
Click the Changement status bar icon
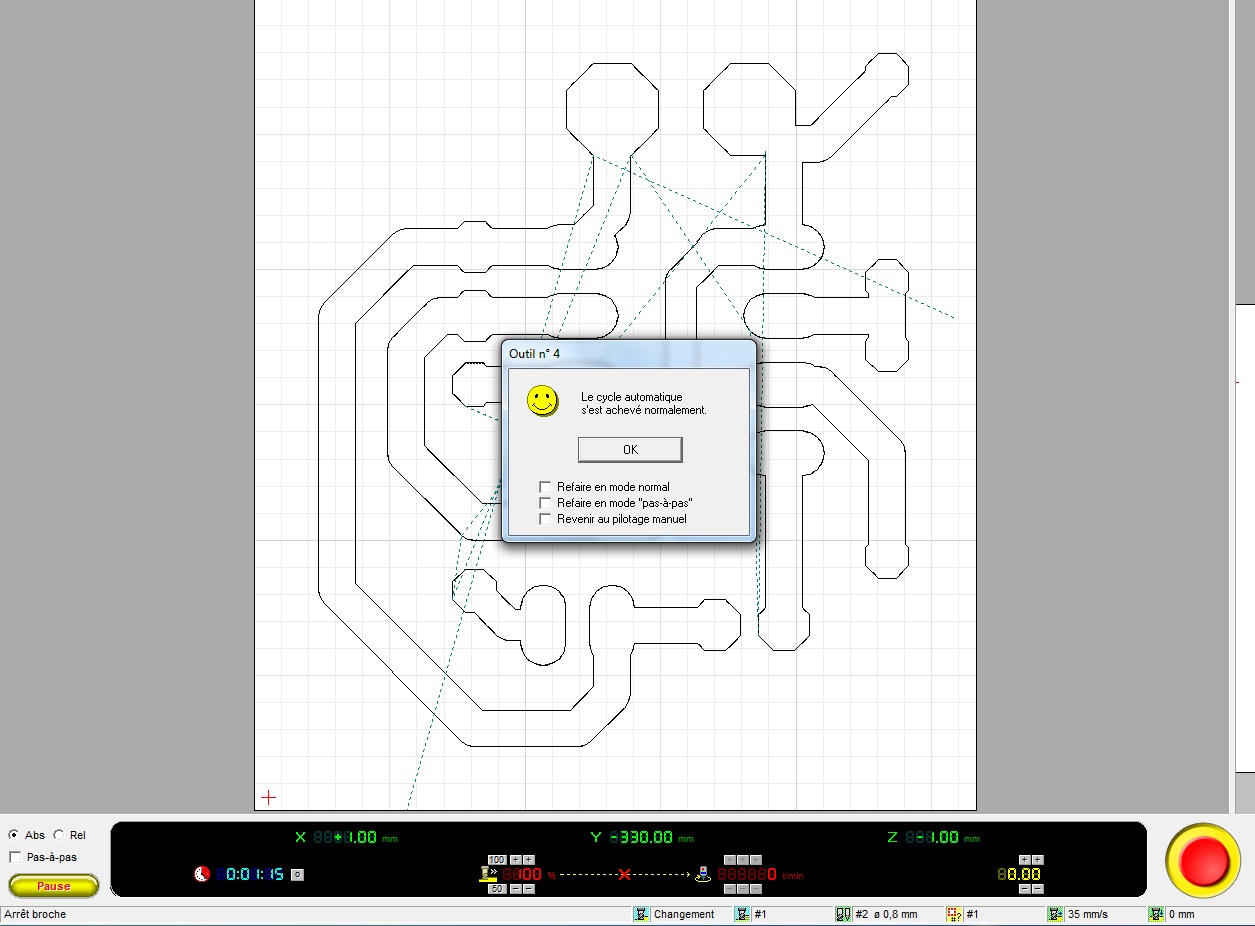click(x=641, y=914)
